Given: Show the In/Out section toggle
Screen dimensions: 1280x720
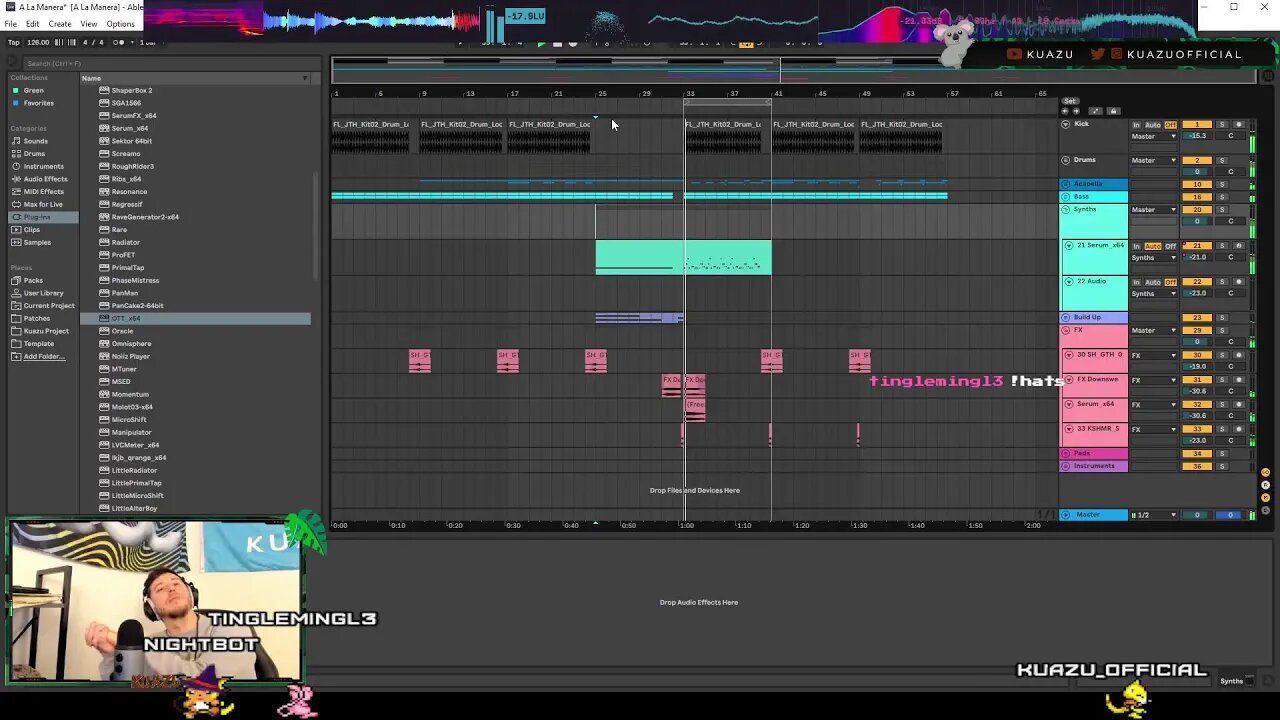Looking at the screenshot, I should (1266, 473).
